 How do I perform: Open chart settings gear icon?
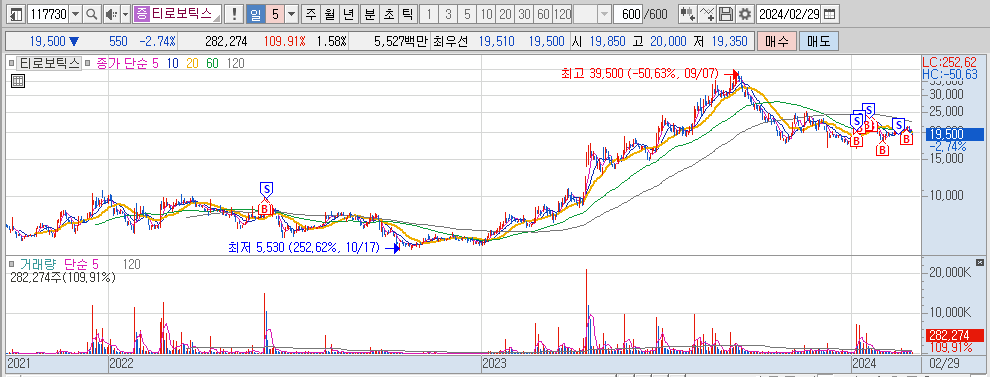click(745, 14)
